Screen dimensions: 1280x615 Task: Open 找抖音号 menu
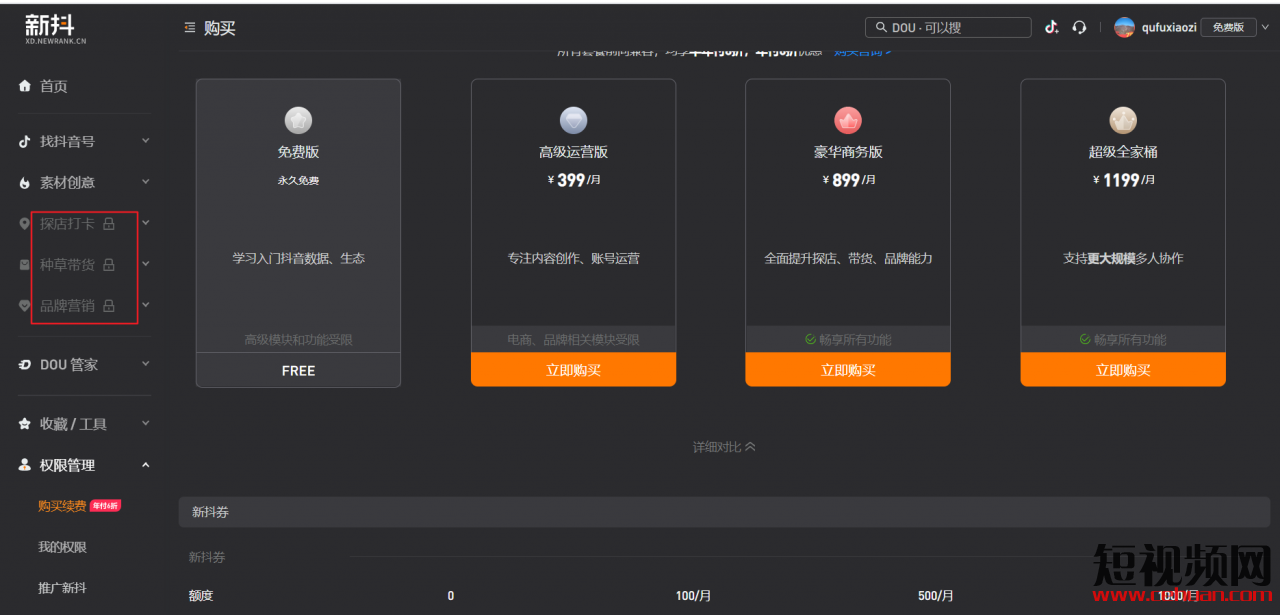tap(67, 142)
